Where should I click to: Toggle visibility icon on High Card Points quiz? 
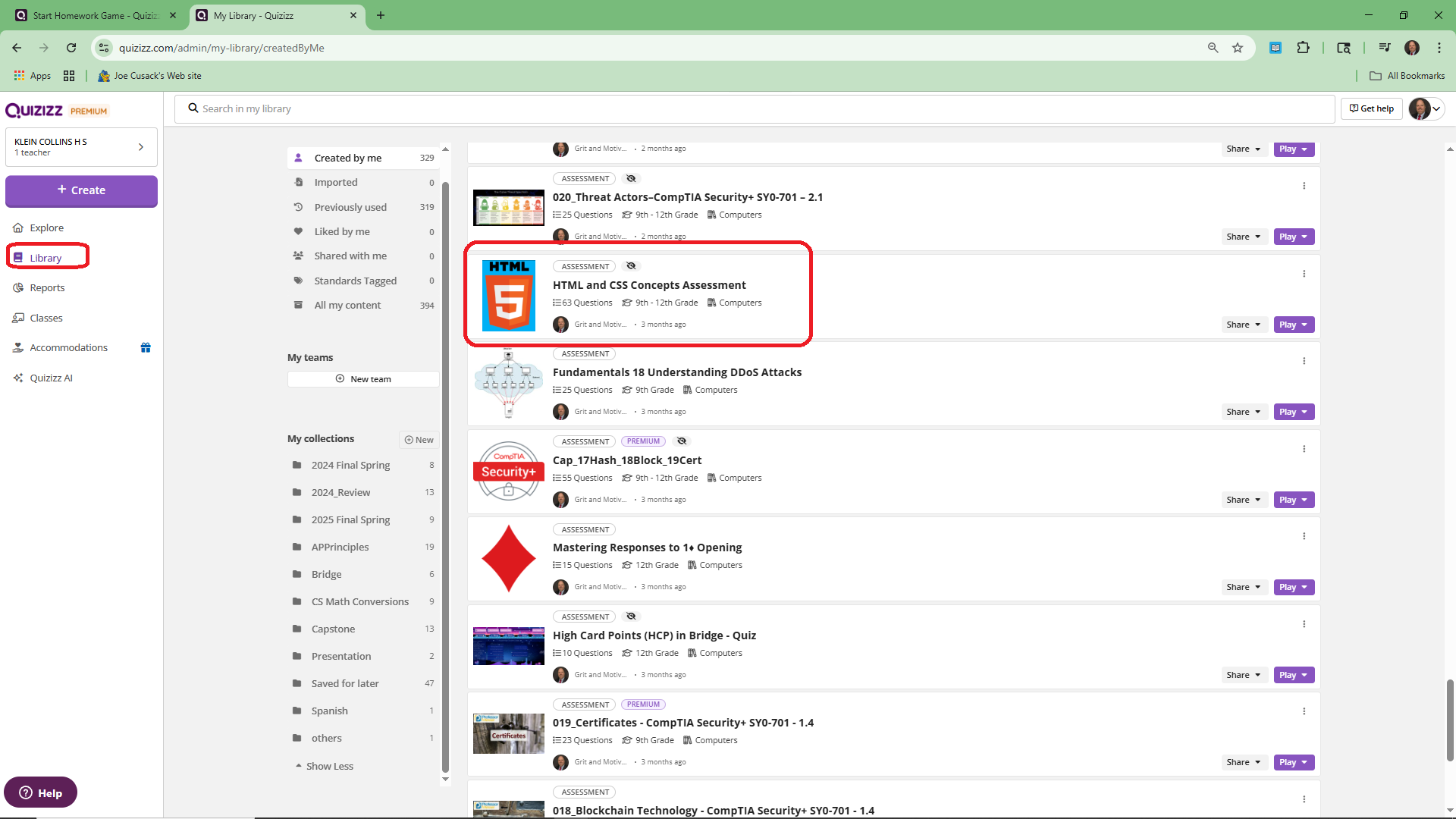coord(631,617)
